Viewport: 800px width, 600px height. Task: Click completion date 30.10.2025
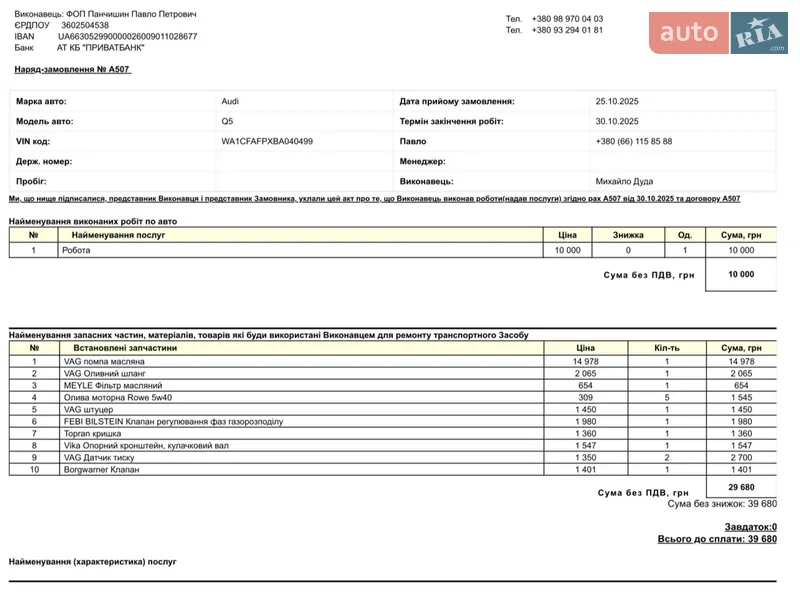tap(617, 121)
